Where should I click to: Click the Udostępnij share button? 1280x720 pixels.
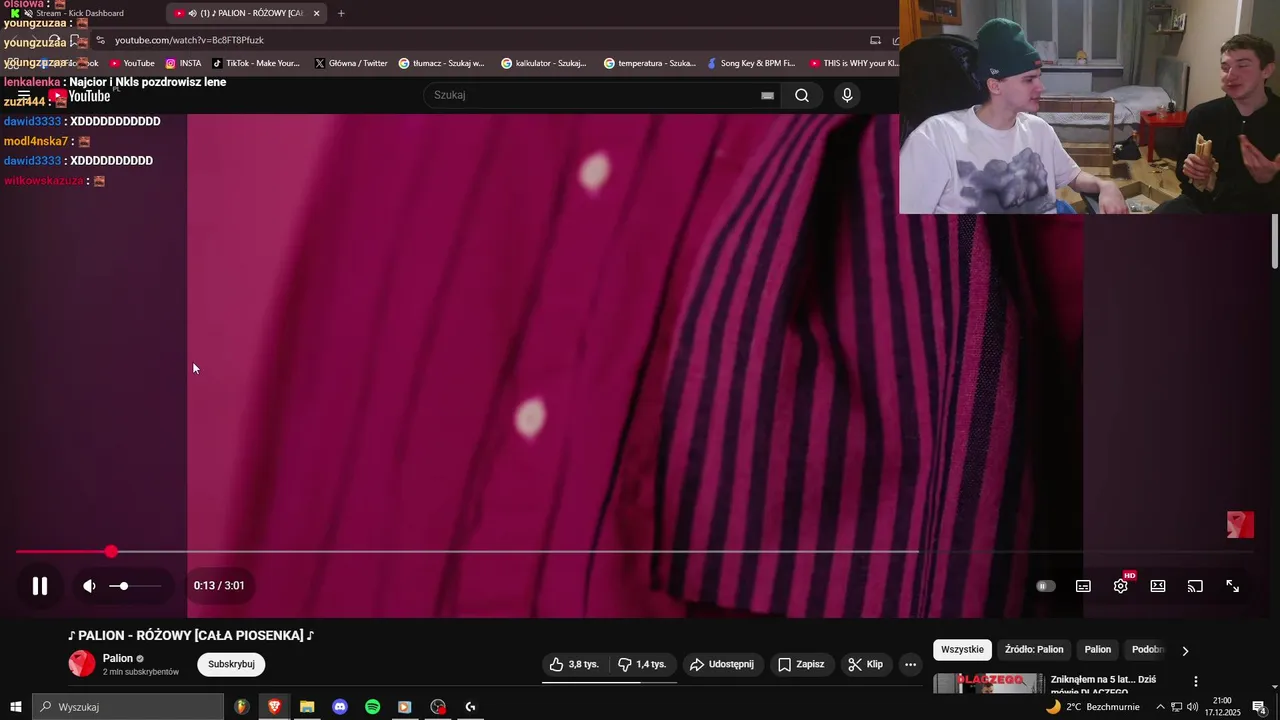pos(722,664)
